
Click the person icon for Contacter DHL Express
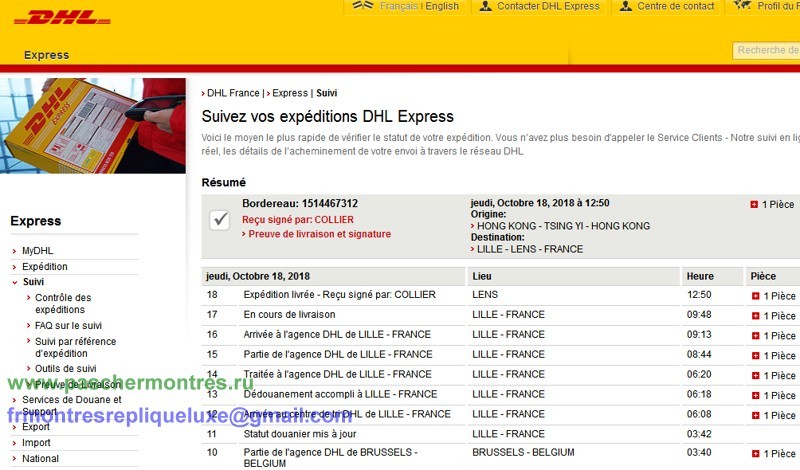[486, 6]
